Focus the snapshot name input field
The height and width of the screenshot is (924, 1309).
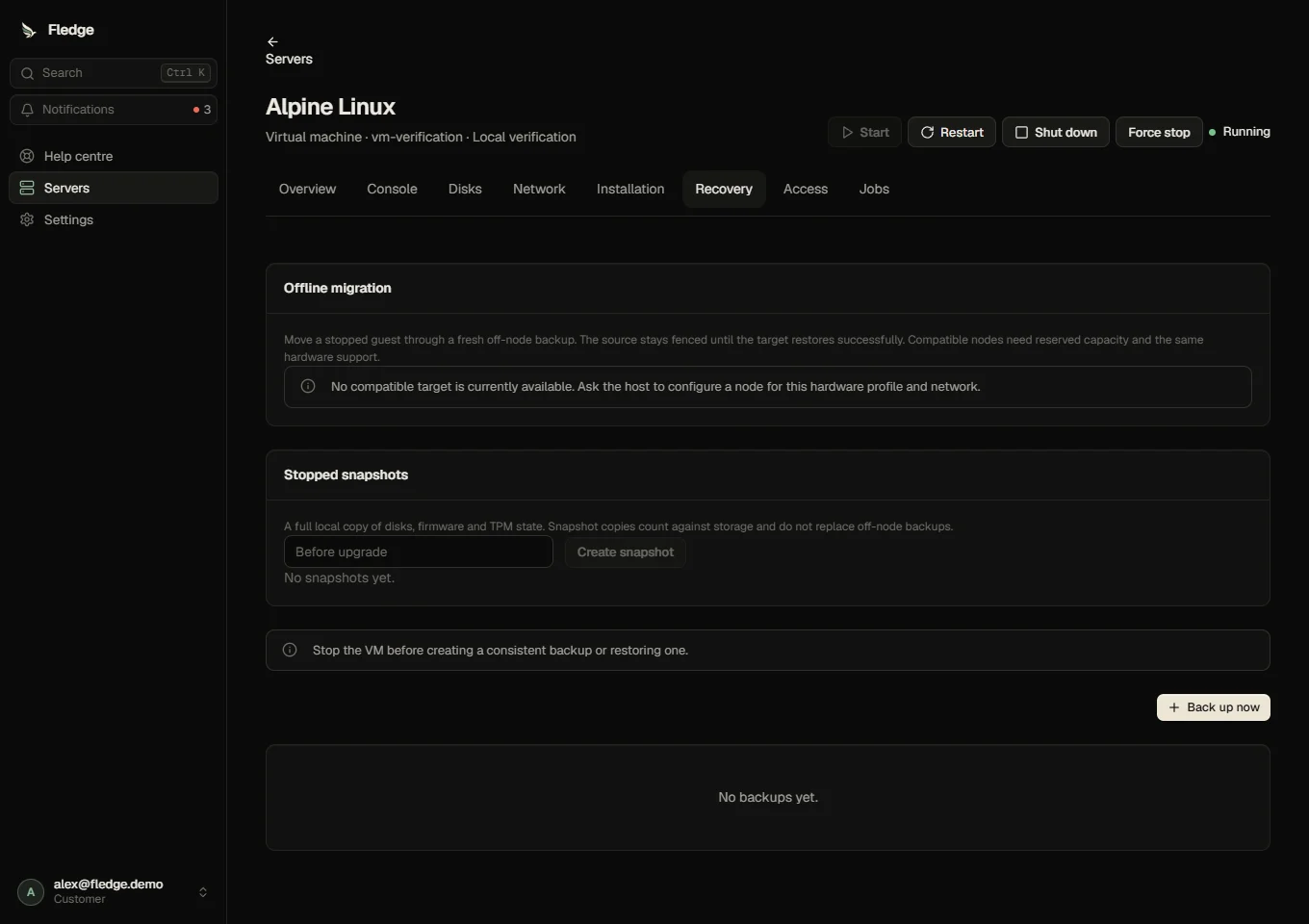pos(419,552)
